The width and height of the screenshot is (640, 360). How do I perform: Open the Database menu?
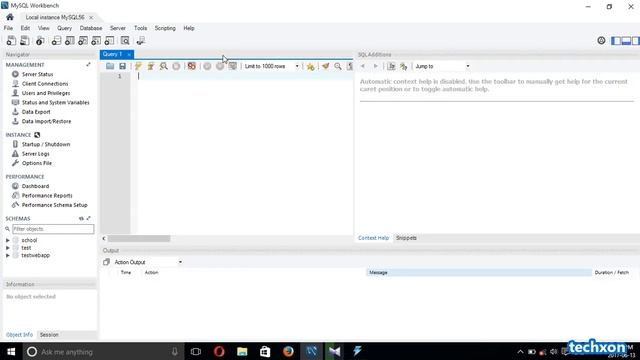[91, 28]
